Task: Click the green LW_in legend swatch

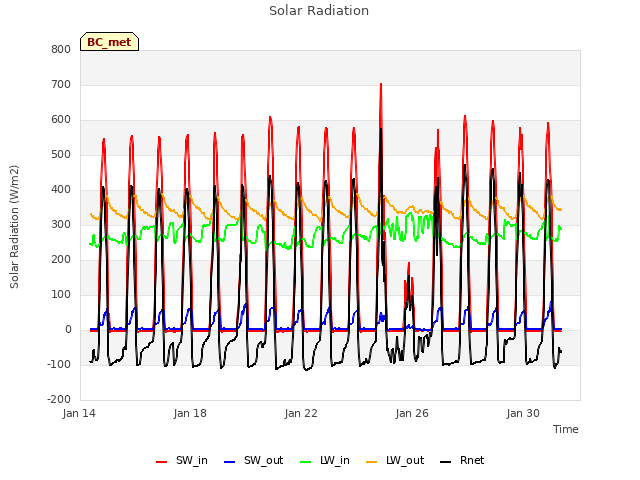Action: (306, 462)
